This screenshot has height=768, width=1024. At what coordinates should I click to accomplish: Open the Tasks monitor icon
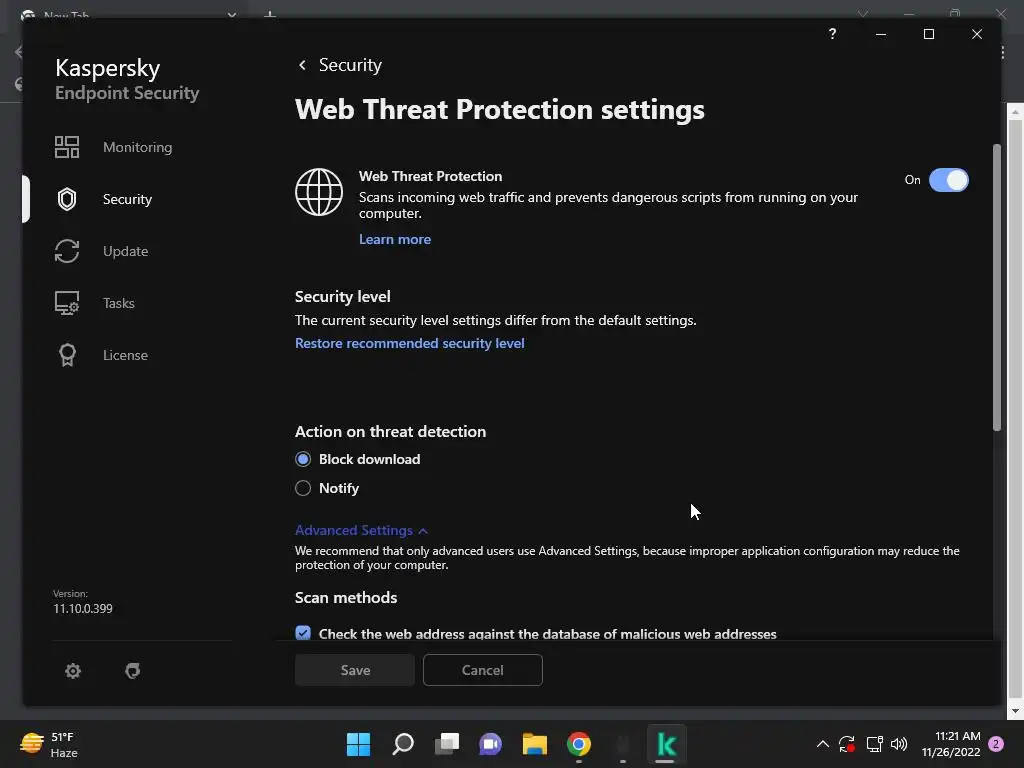tap(67, 303)
